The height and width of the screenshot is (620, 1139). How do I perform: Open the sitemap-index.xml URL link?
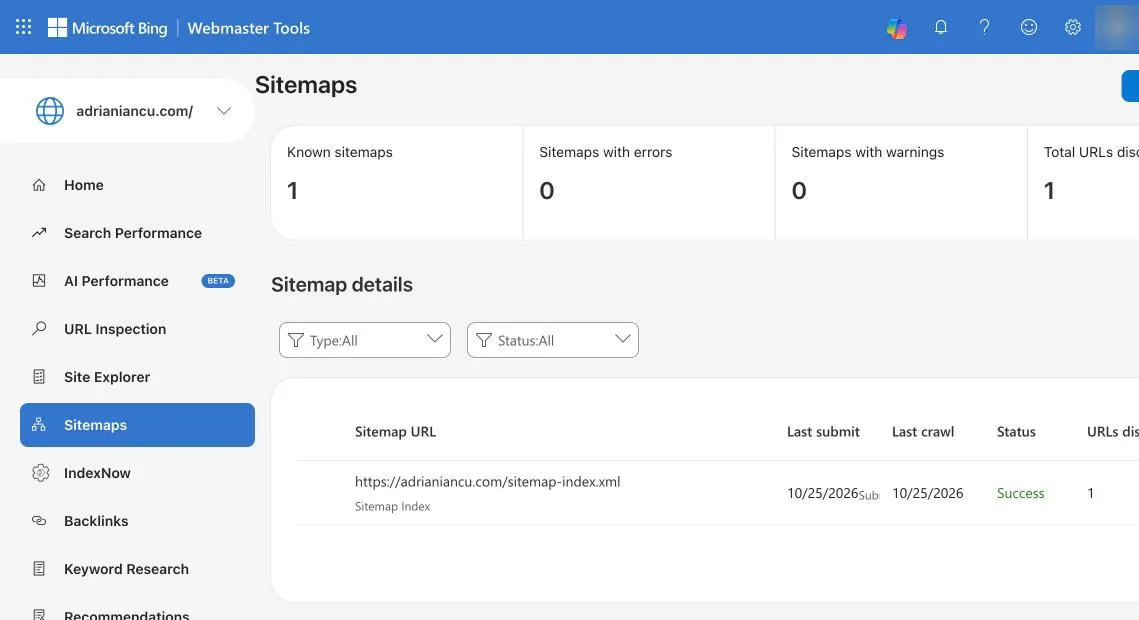(487, 481)
